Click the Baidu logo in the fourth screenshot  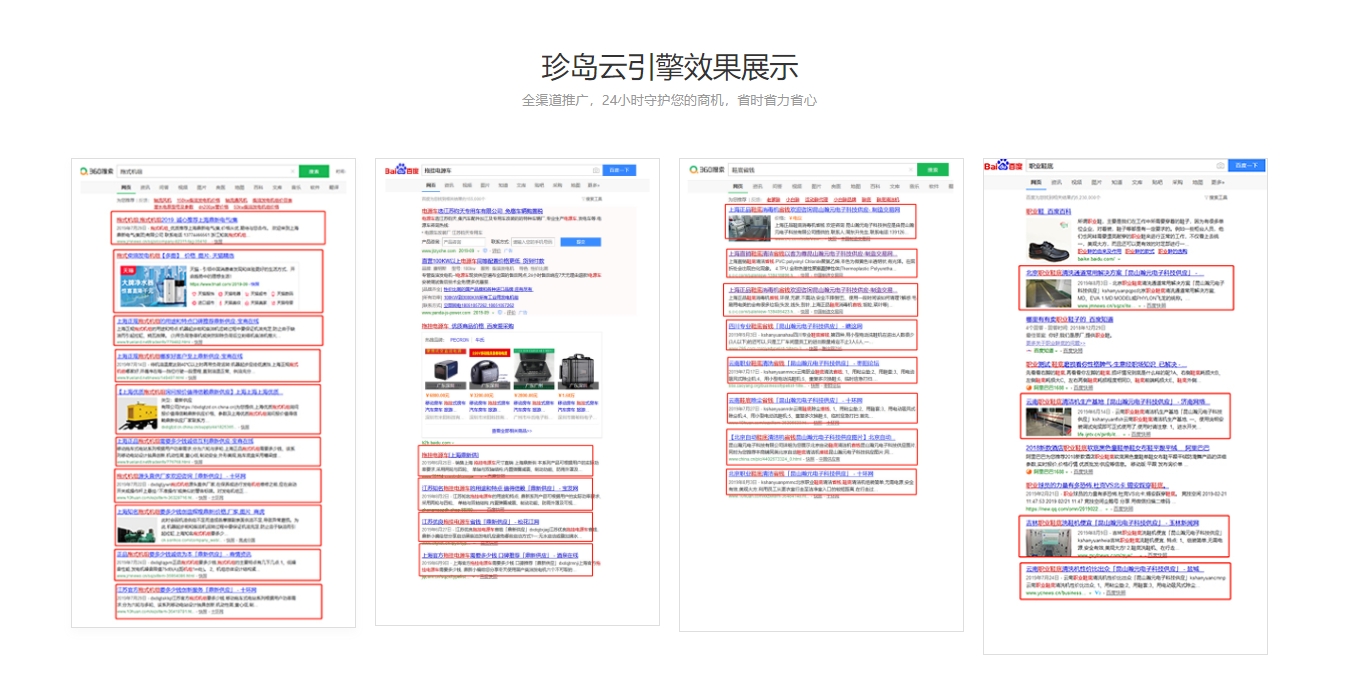point(1002,166)
